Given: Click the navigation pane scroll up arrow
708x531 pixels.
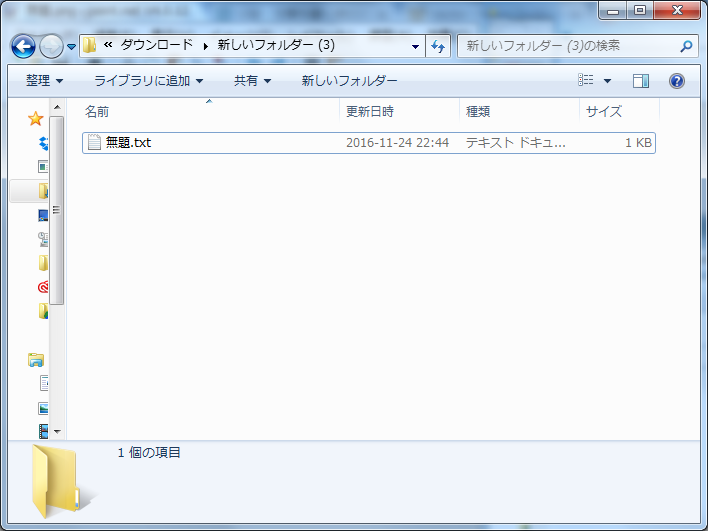Looking at the screenshot, I should pyautogui.click(x=57, y=107).
